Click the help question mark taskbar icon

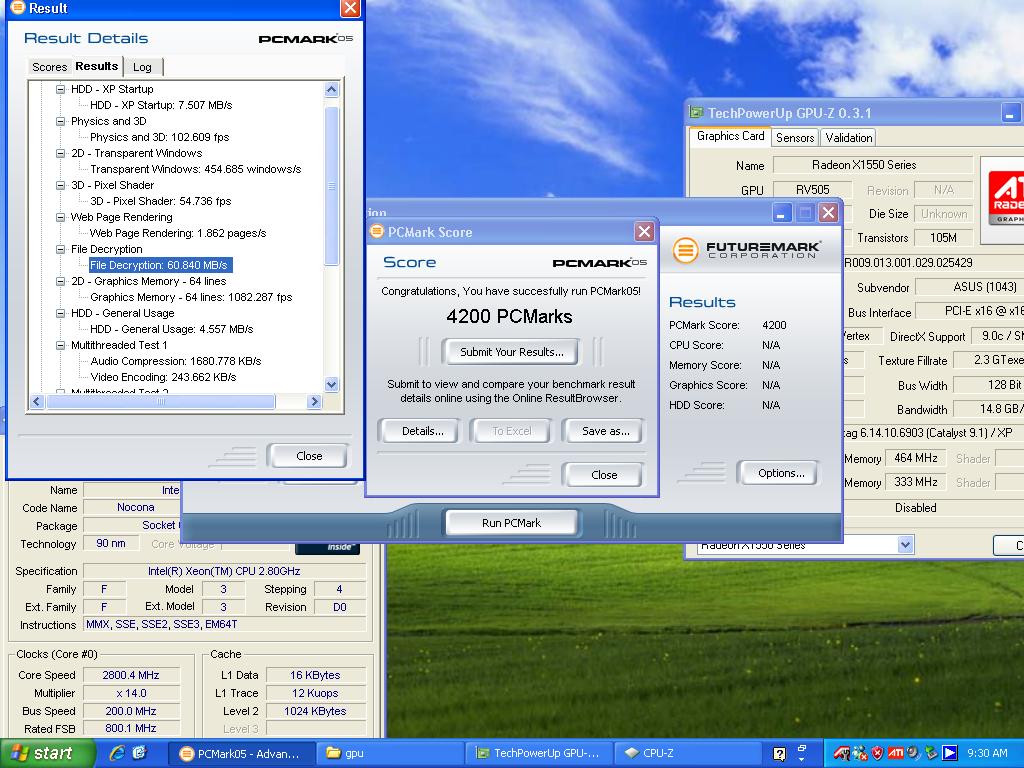[780, 754]
